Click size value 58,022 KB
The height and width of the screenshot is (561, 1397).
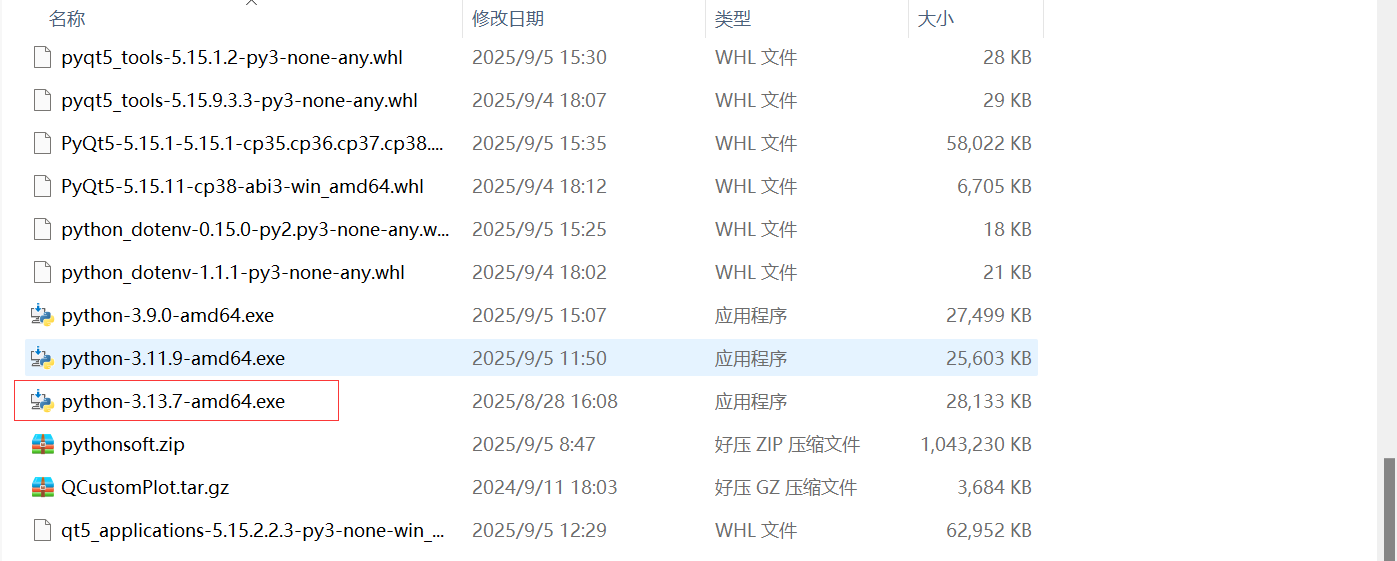tap(989, 143)
